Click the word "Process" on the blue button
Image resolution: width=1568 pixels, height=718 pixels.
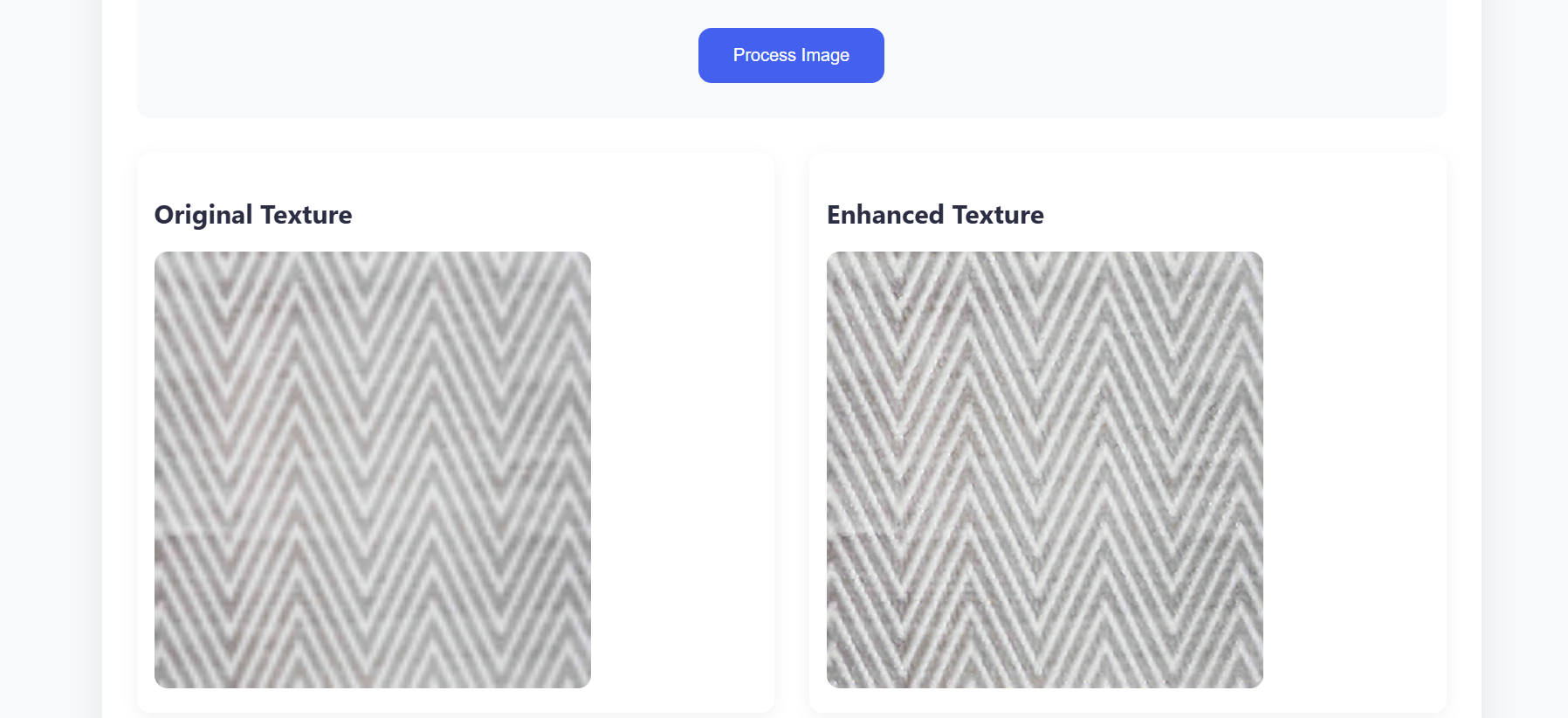765,55
